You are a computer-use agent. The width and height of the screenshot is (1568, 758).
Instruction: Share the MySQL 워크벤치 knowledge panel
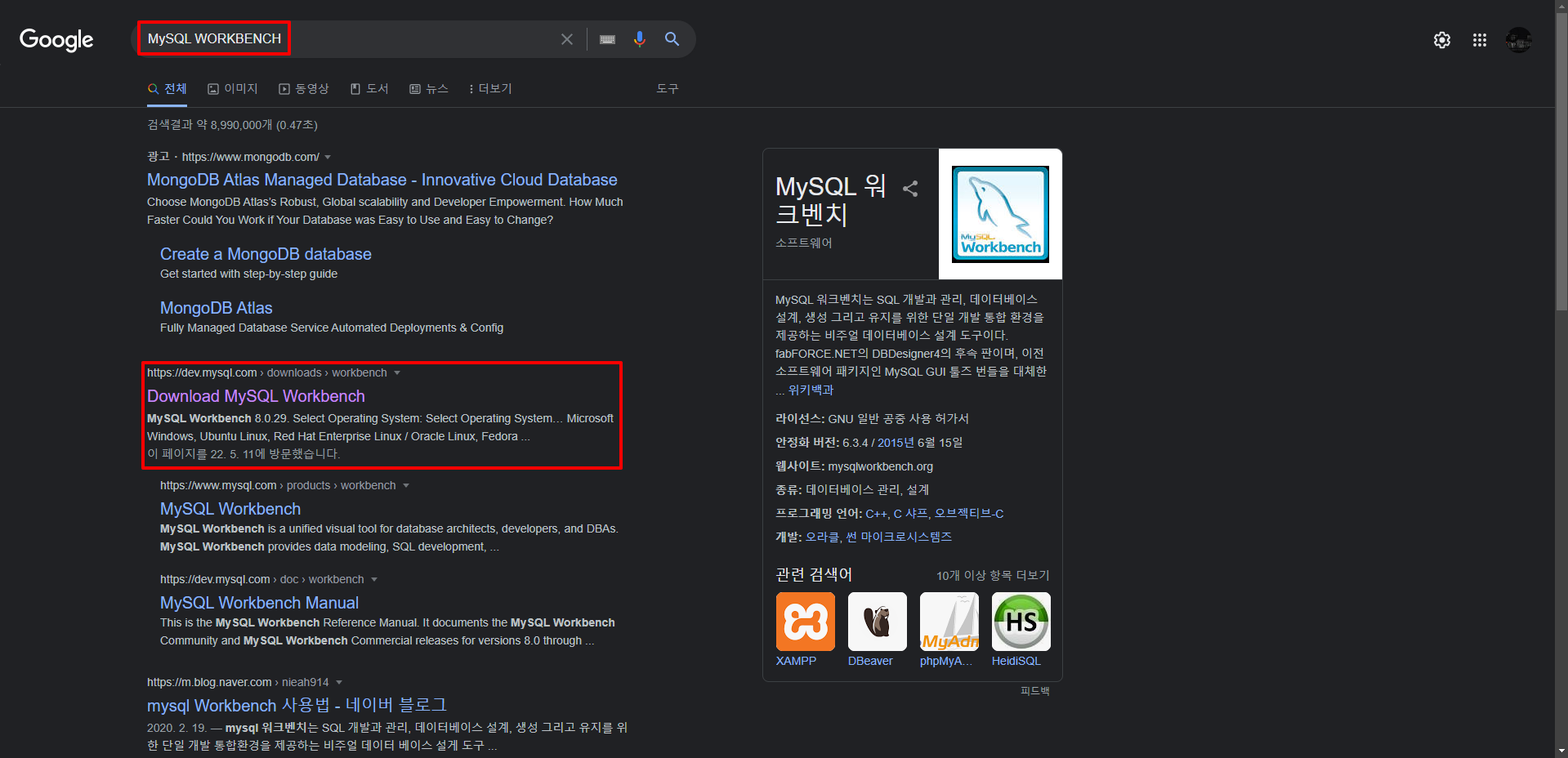click(910, 189)
